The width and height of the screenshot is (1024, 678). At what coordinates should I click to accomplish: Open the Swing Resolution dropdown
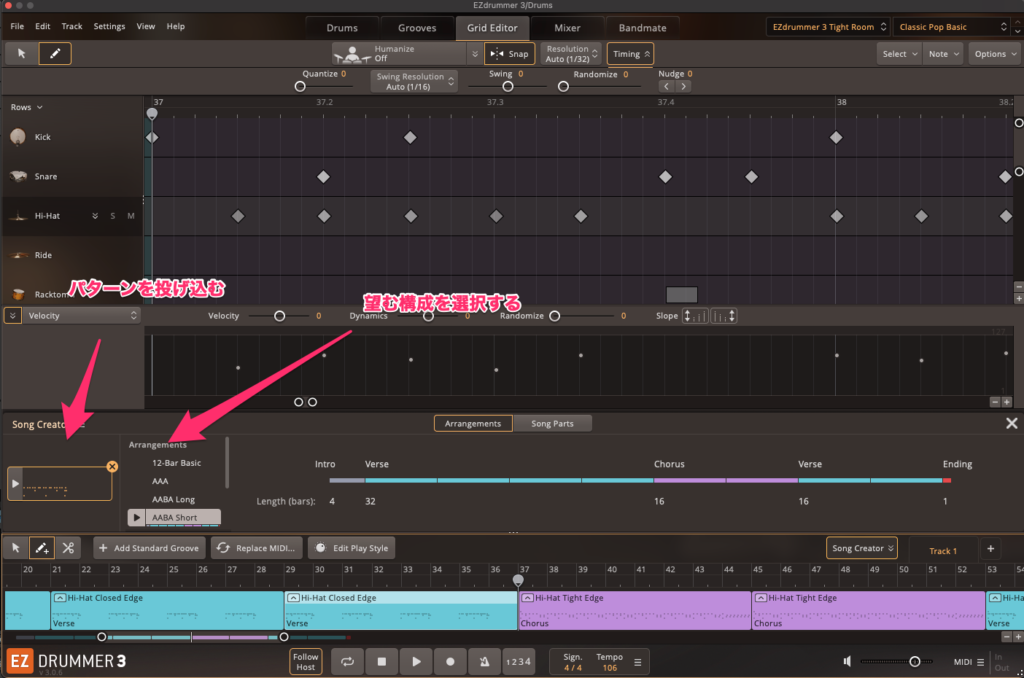tap(414, 81)
